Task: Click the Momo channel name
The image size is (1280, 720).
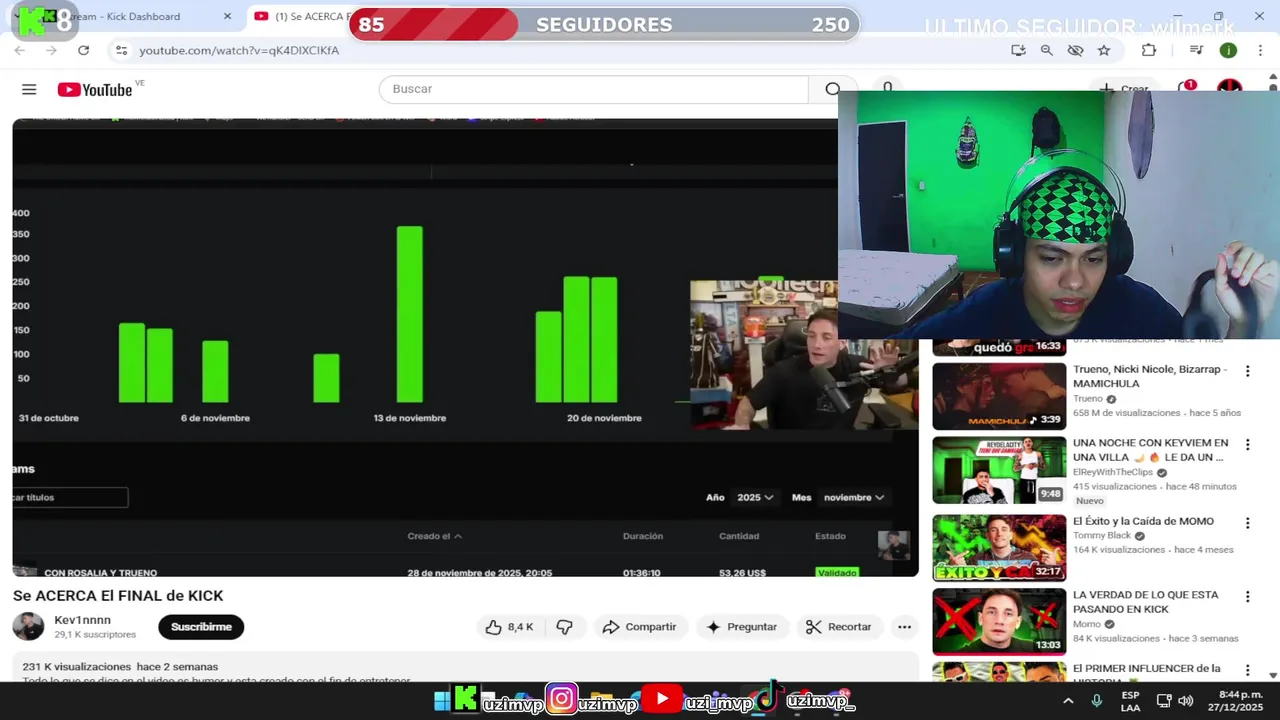Action: coord(1087,624)
